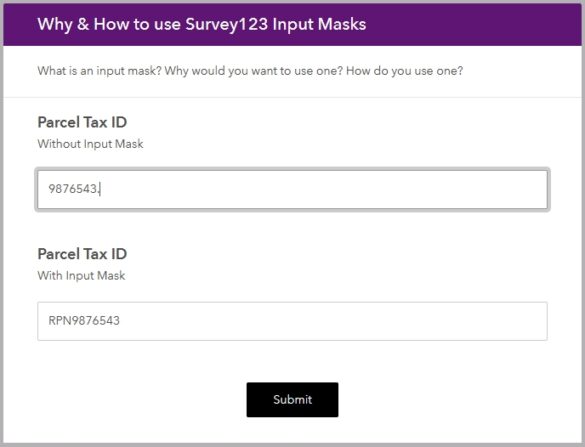Place cursor after the last digit in 9876543
Screen dimensions: 585x447
pyautogui.click(x=99, y=189)
